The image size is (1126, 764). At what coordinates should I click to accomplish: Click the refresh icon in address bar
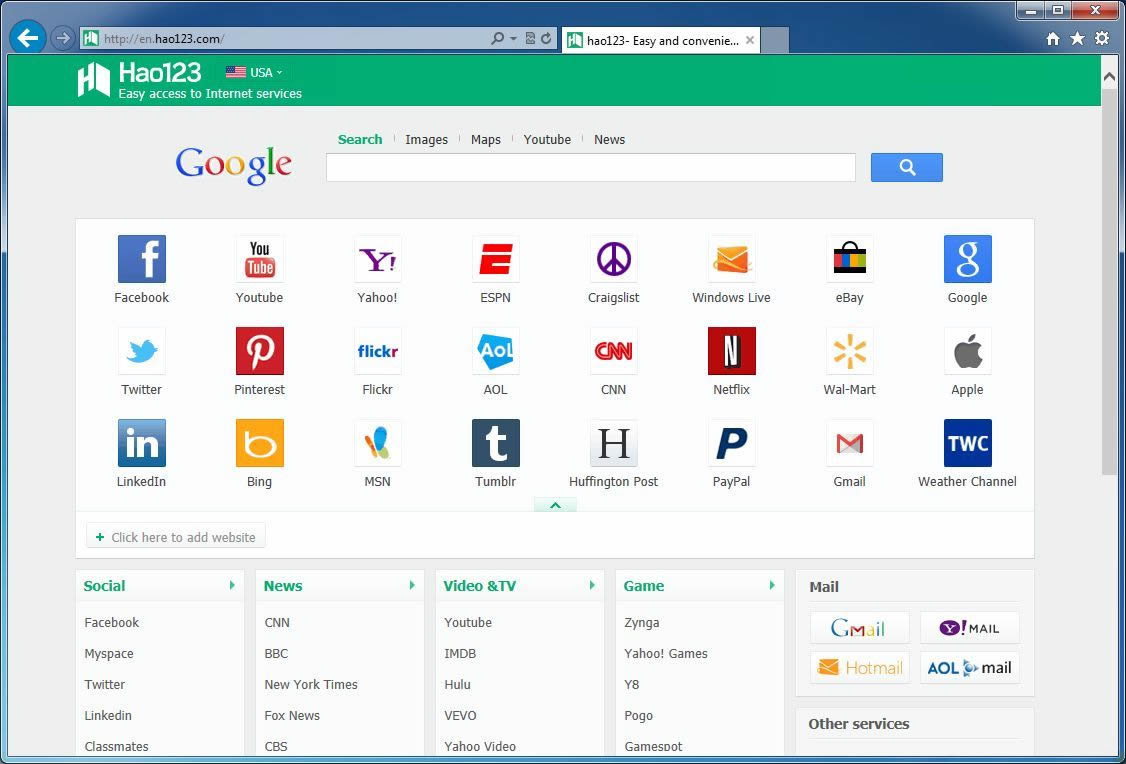546,39
